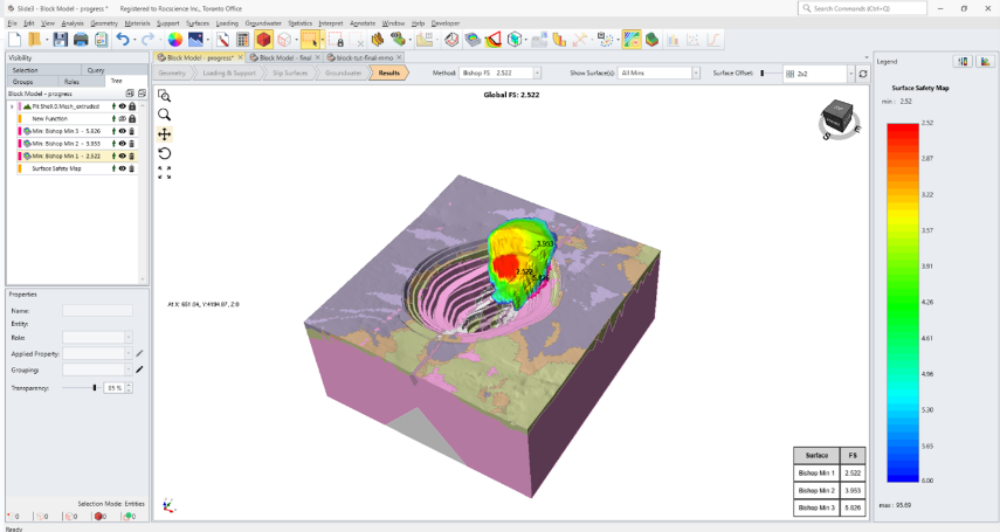
Task: Go to the Geometry workflow step
Action: [172, 73]
